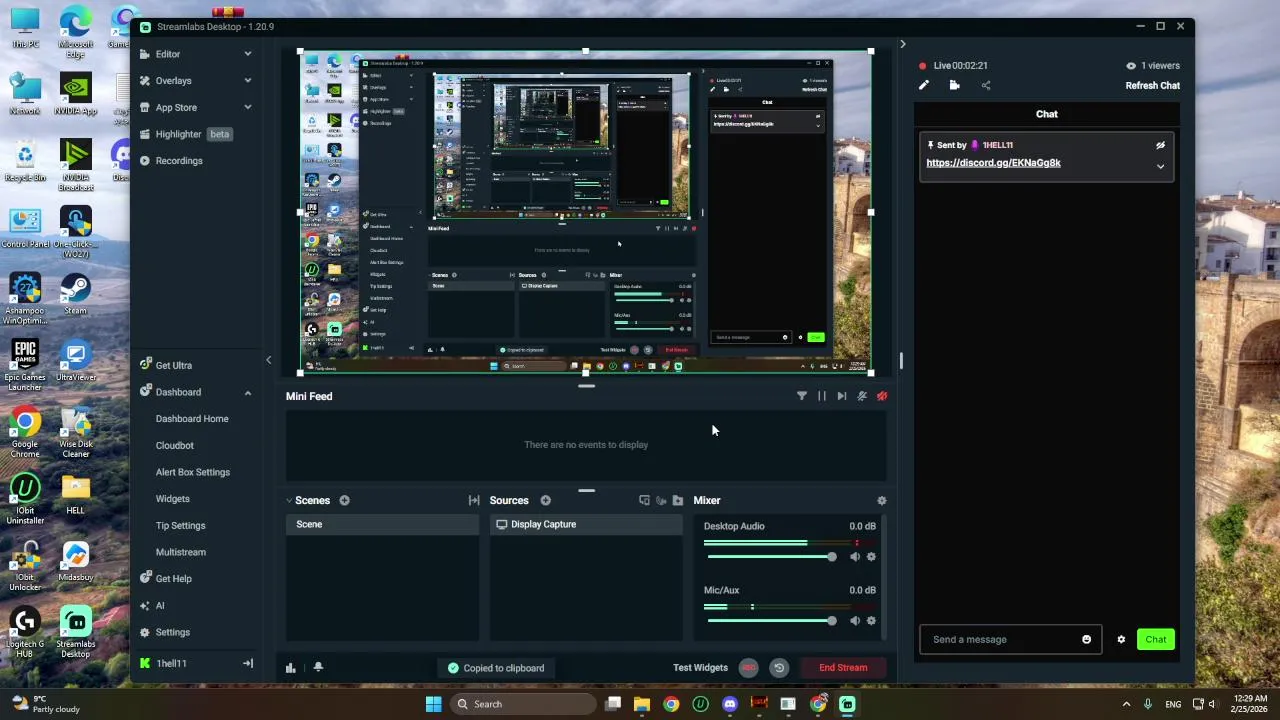Screen dimensions: 1280x720
Task: Click the monitor source icon in Sources header
Action: tap(644, 500)
